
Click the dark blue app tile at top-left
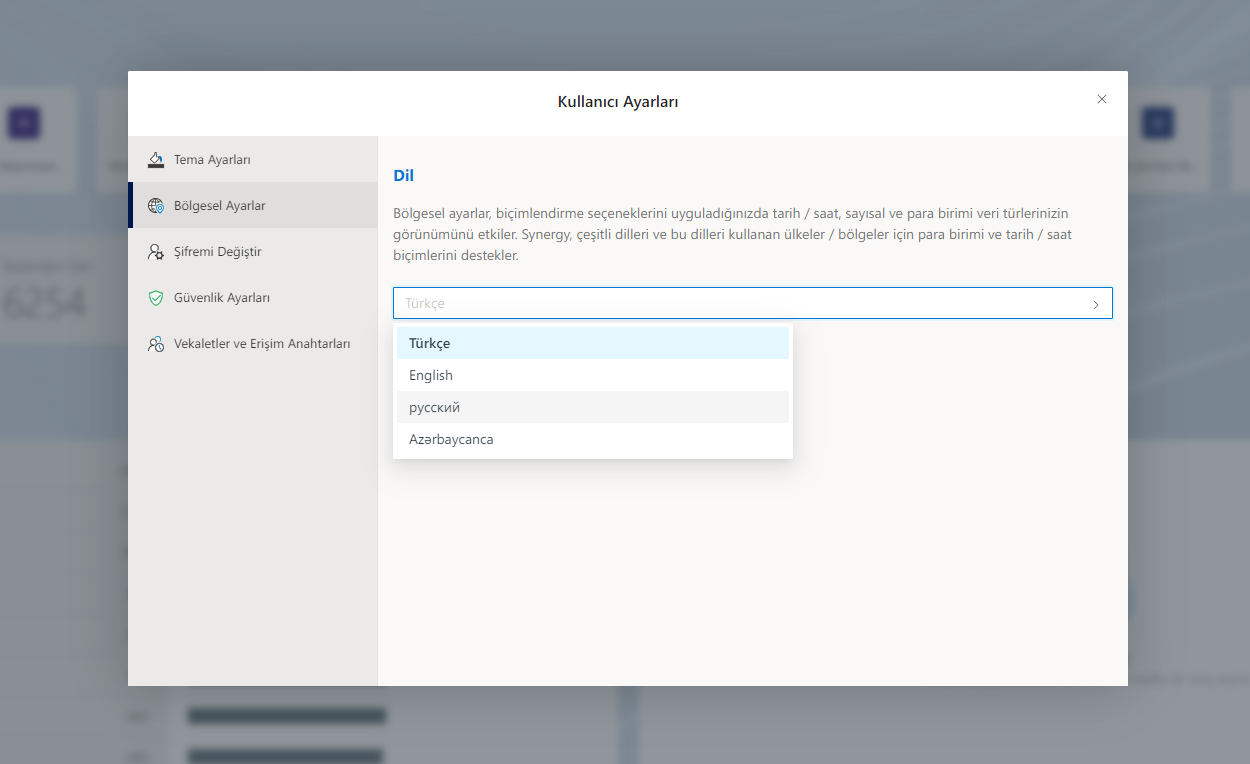pyautogui.click(x=22, y=122)
